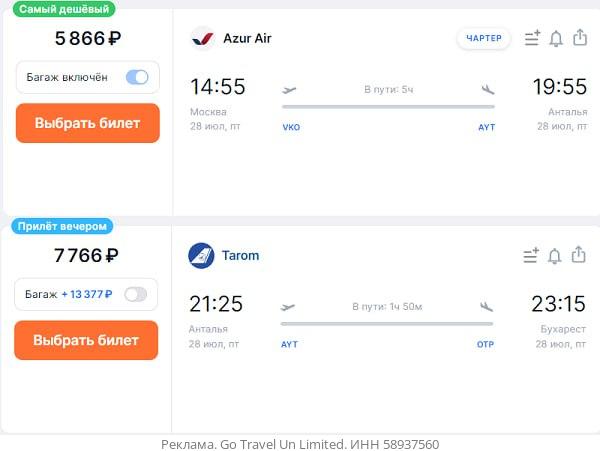Add Tarom flight to favorites list
The width and height of the screenshot is (600, 451).
[x=531, y=256]
